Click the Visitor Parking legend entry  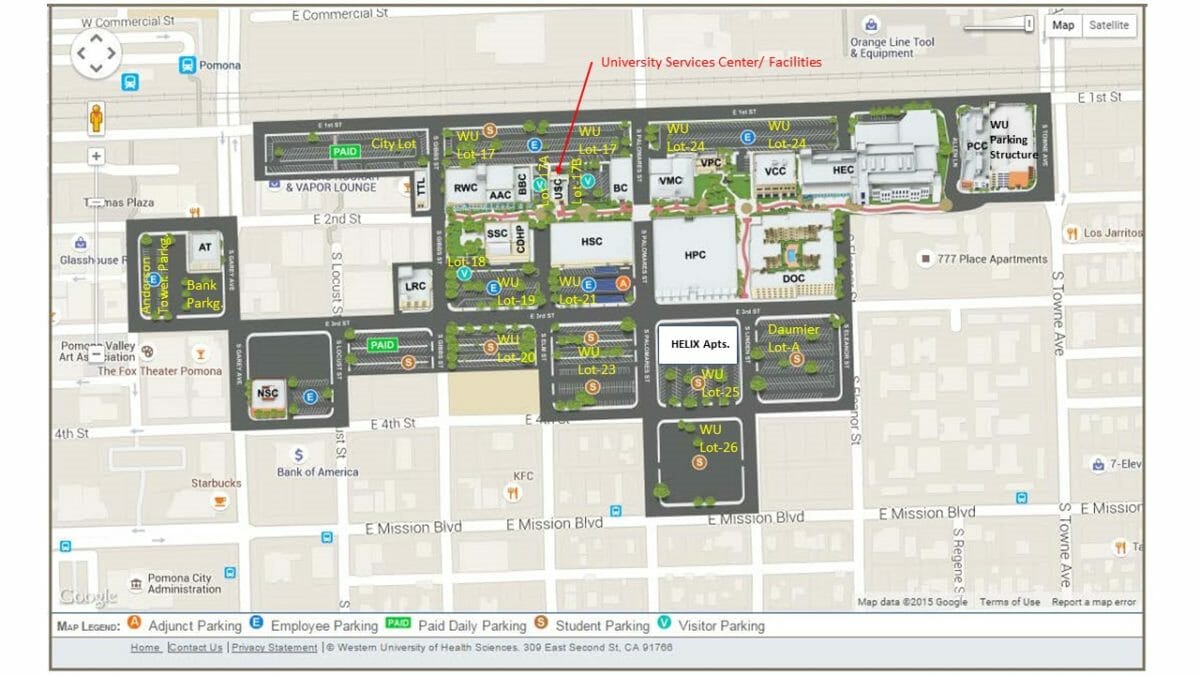[710, 625]
